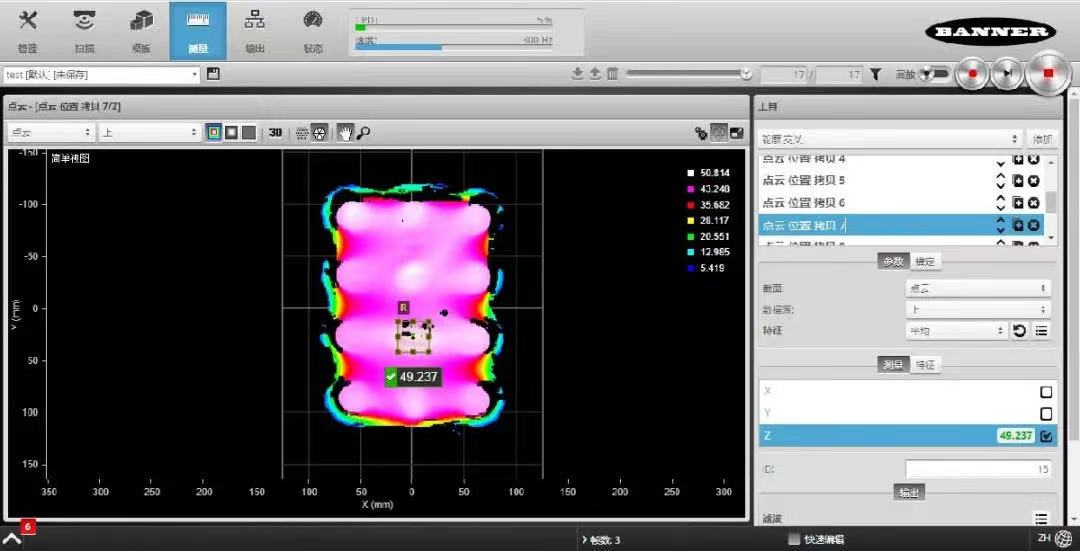
Task: Select the point-cloud dots display icon
Action: pos(302,132)
